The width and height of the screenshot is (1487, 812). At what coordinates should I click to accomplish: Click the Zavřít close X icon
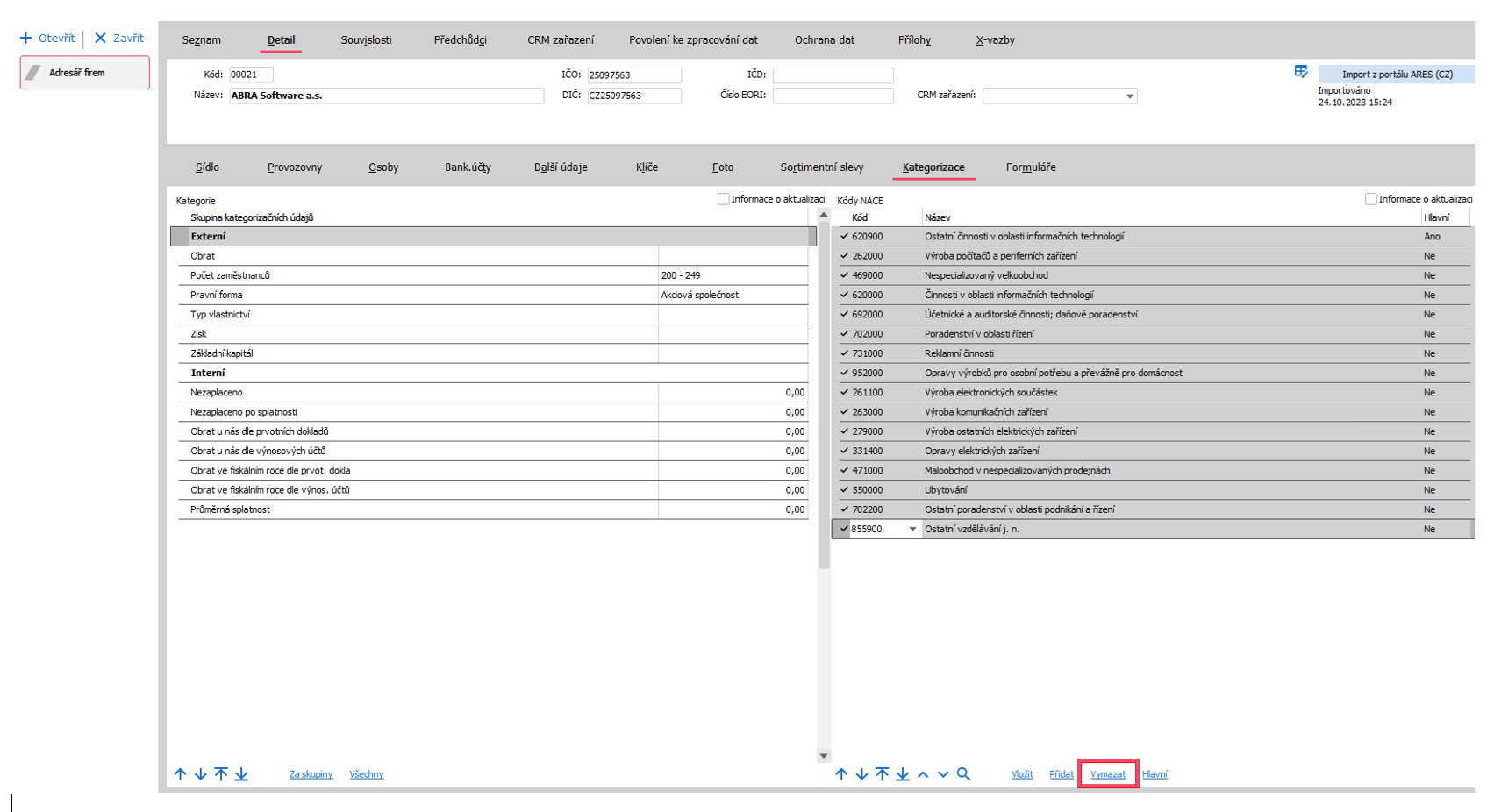click(x=100, y=38)
